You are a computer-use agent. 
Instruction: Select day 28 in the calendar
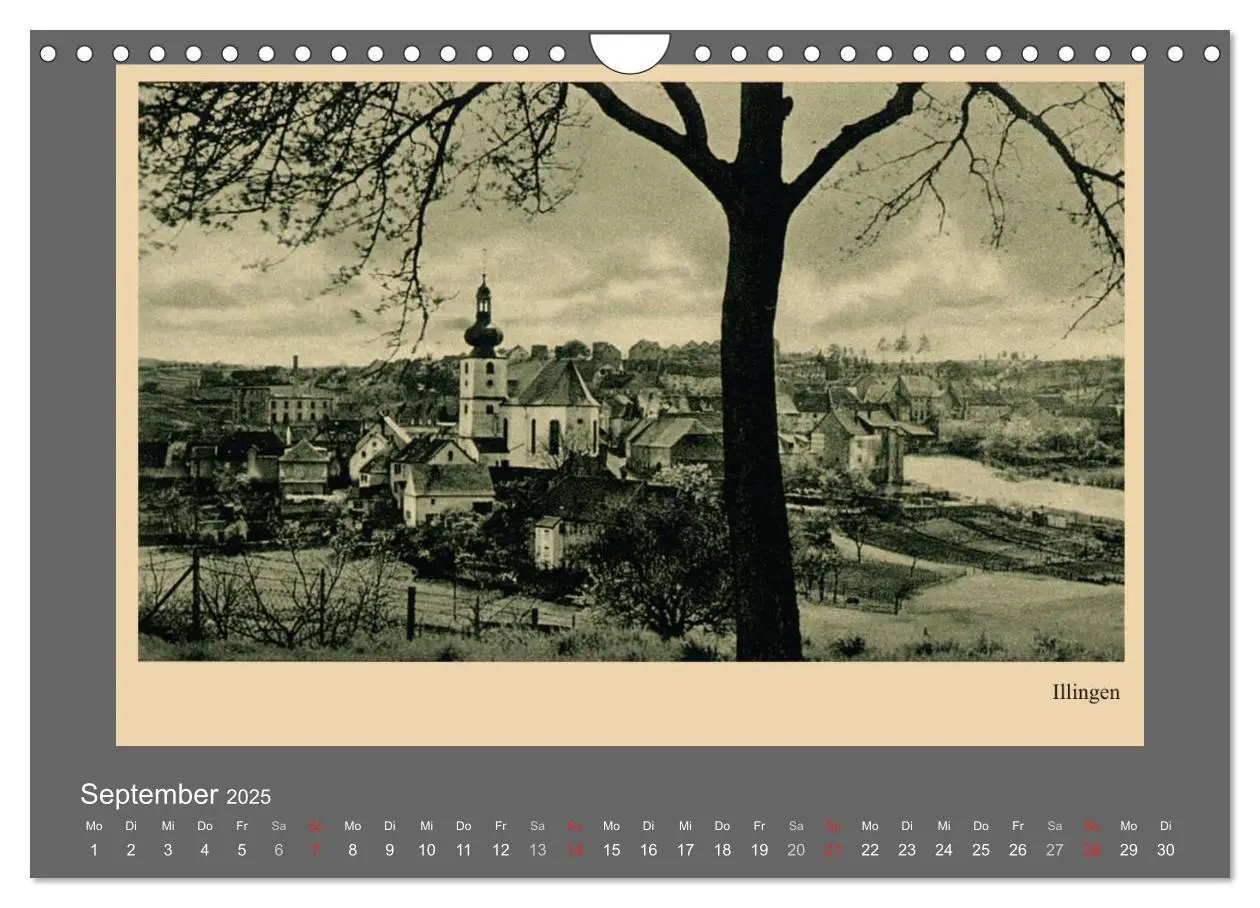click(1092, 850)
